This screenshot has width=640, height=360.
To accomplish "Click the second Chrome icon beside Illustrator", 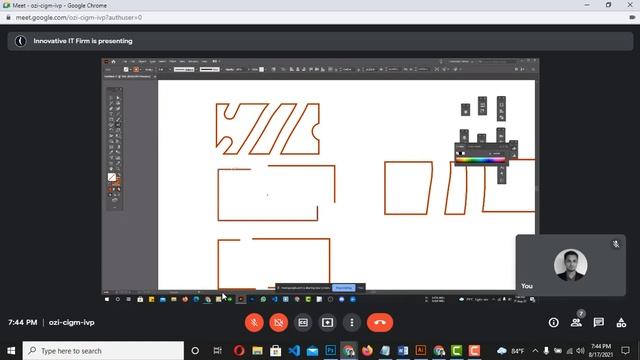I will pos(439,351).
